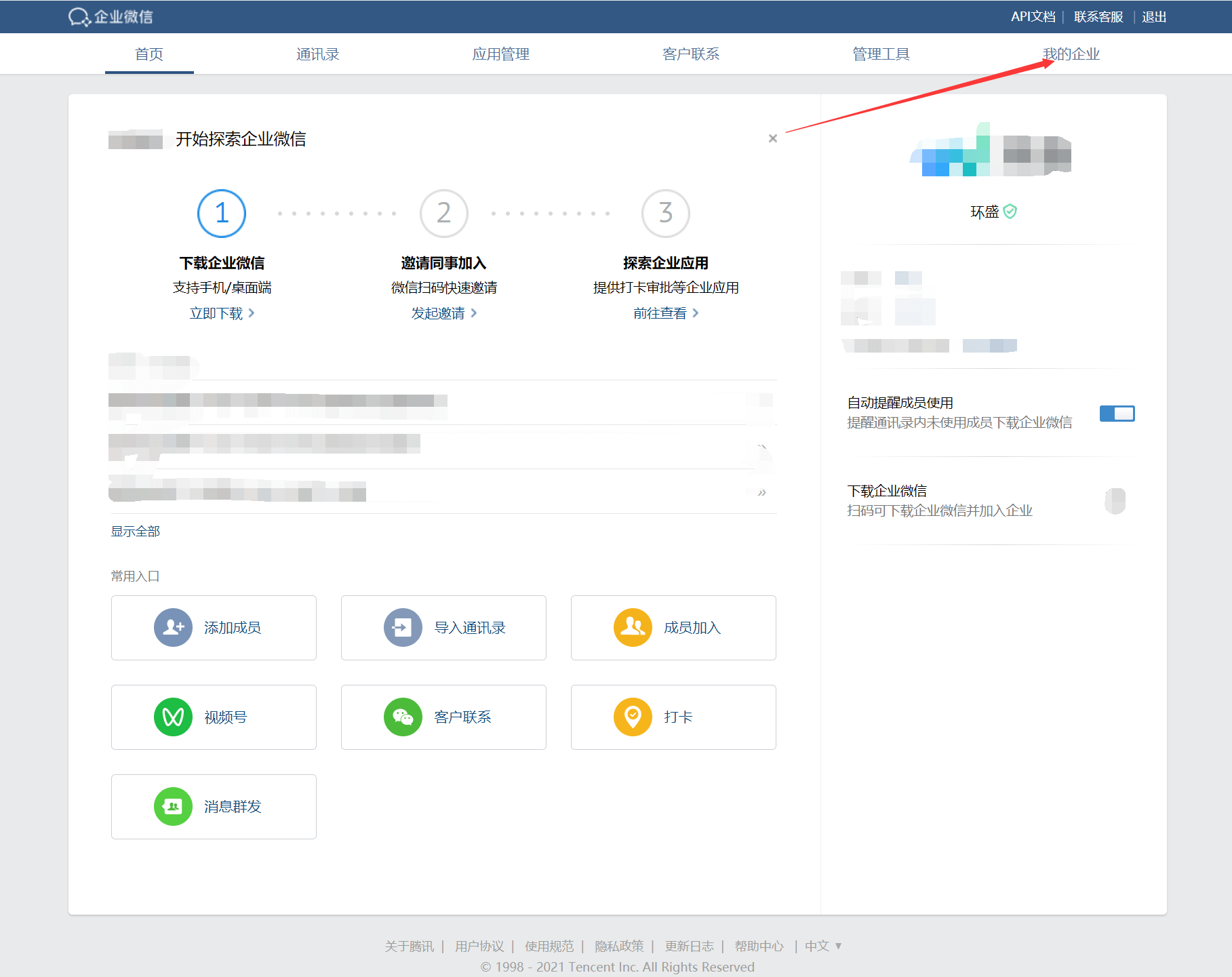Open the 通讯录 tab
1232x977 pixels.
pyautogui.click(x=318, y=54)
